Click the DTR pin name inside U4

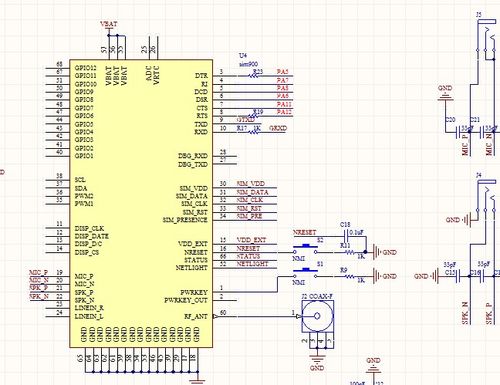pos(201,76)
